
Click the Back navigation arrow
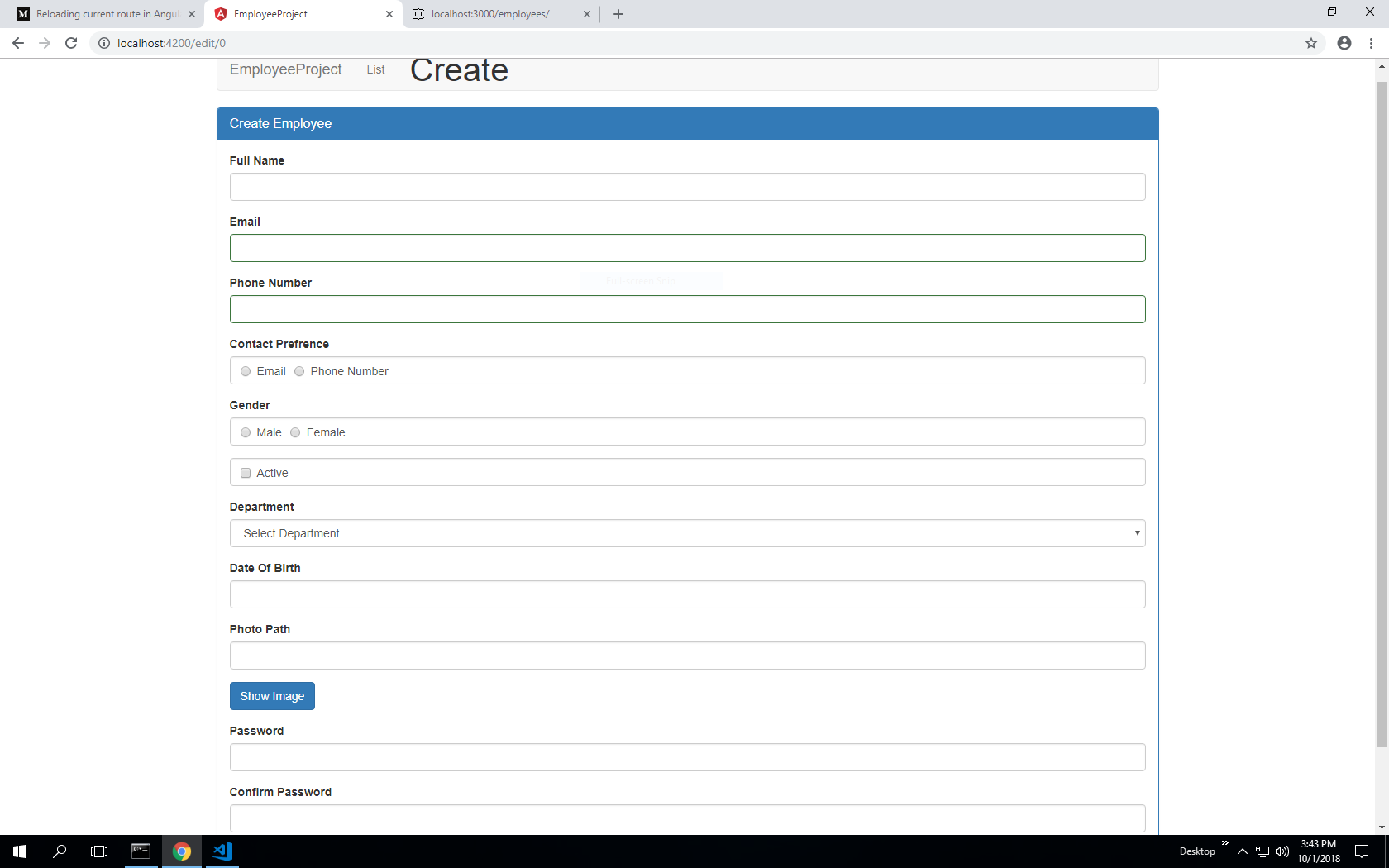pos(17,43)
